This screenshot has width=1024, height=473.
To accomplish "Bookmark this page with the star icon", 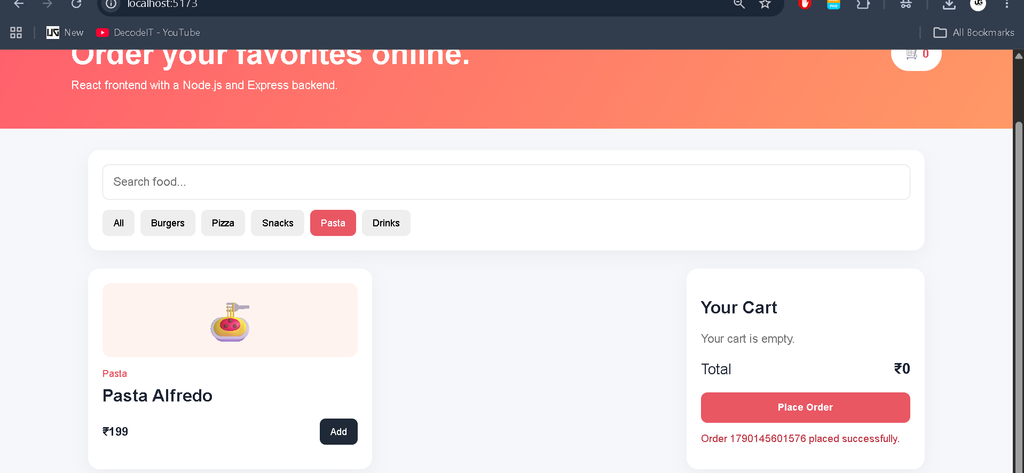I will [x=765, y=5].
